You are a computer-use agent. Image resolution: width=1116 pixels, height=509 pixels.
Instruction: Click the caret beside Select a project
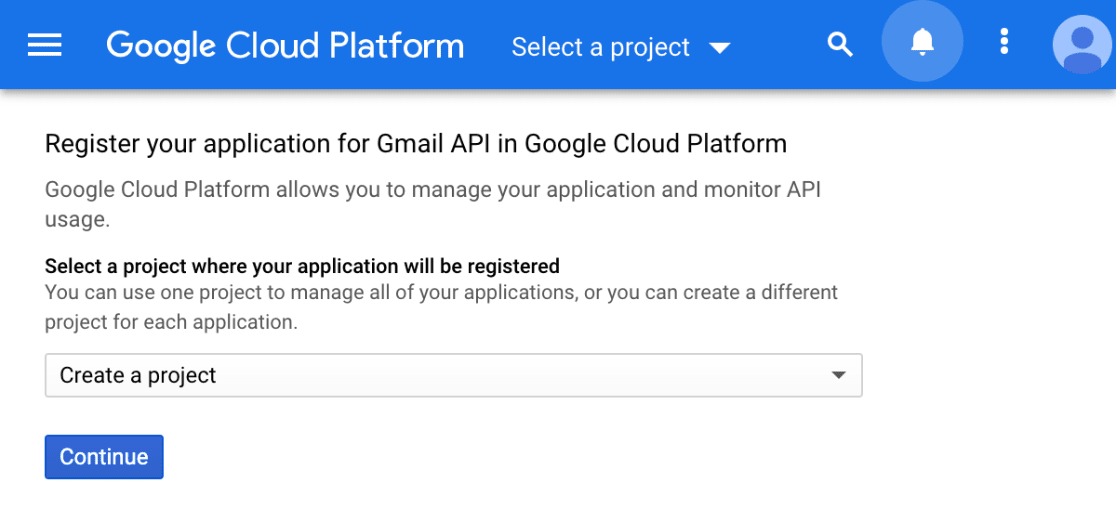pos(720,48)
